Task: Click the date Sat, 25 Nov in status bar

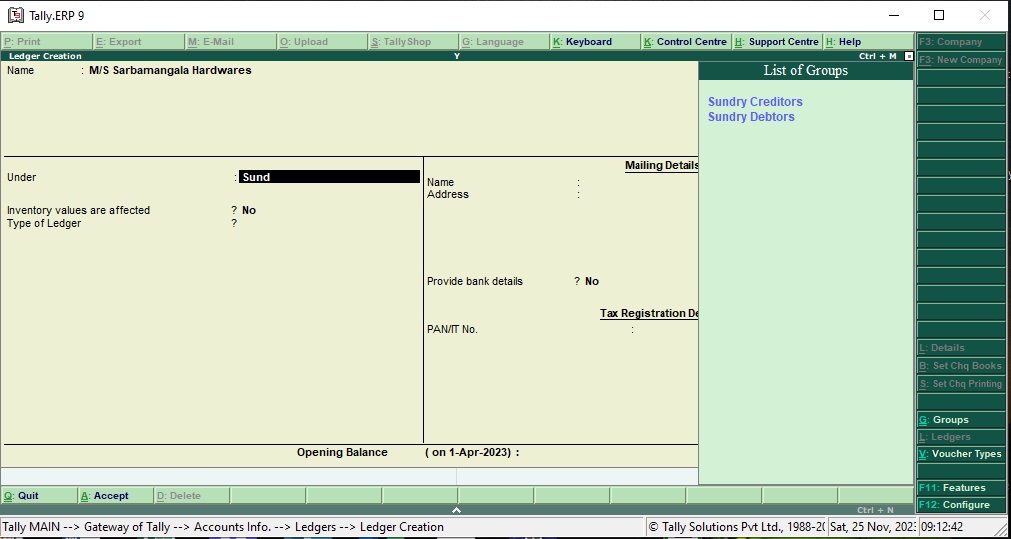Action: 872,527
